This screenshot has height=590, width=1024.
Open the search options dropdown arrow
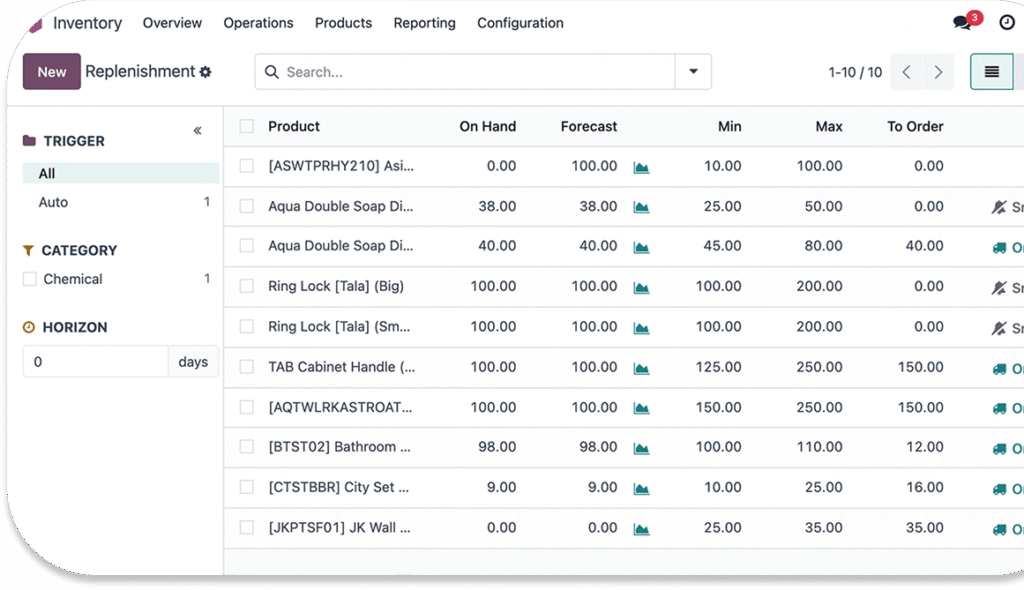click(x=693, y=72)
